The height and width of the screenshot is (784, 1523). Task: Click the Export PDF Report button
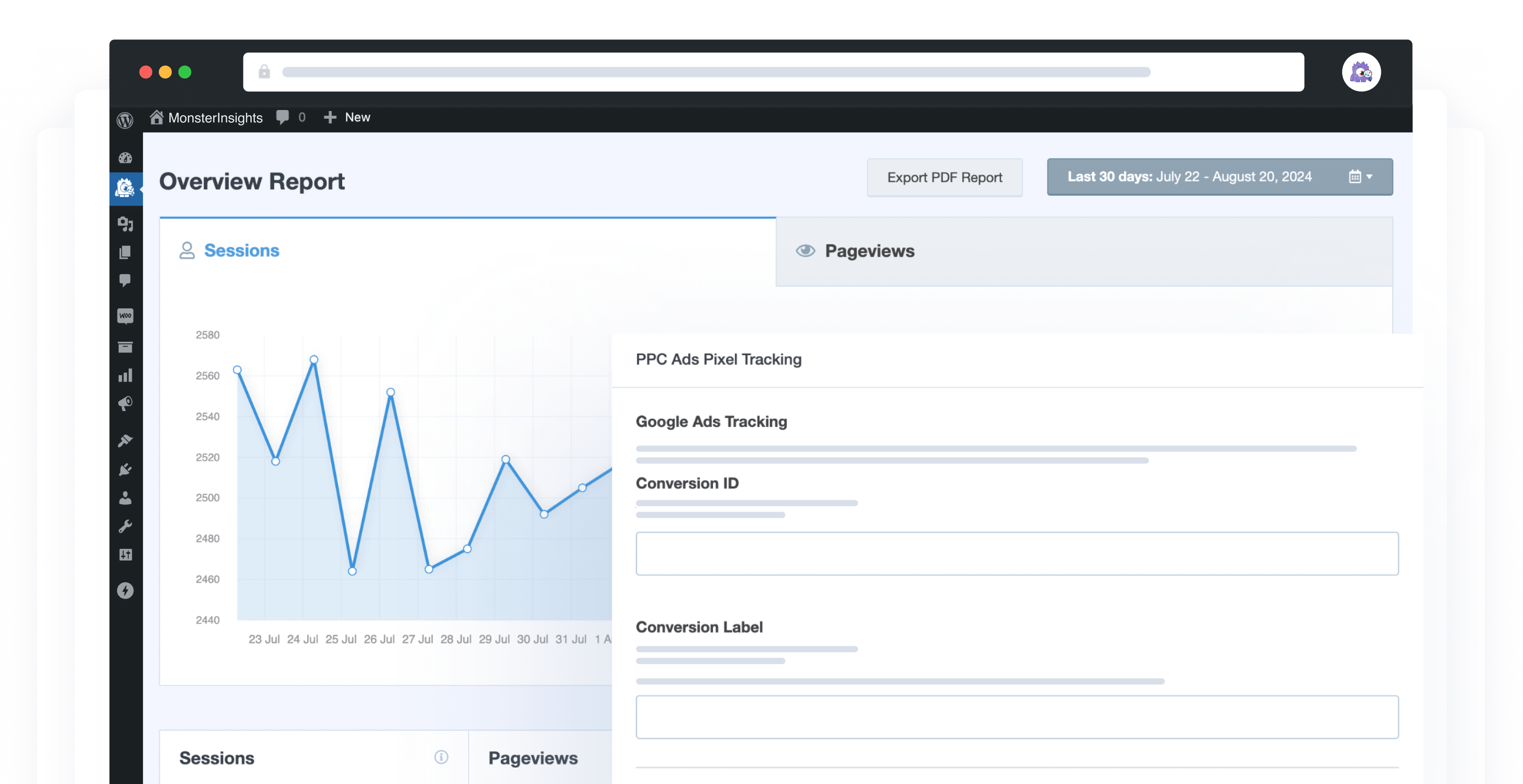point(944,178)
